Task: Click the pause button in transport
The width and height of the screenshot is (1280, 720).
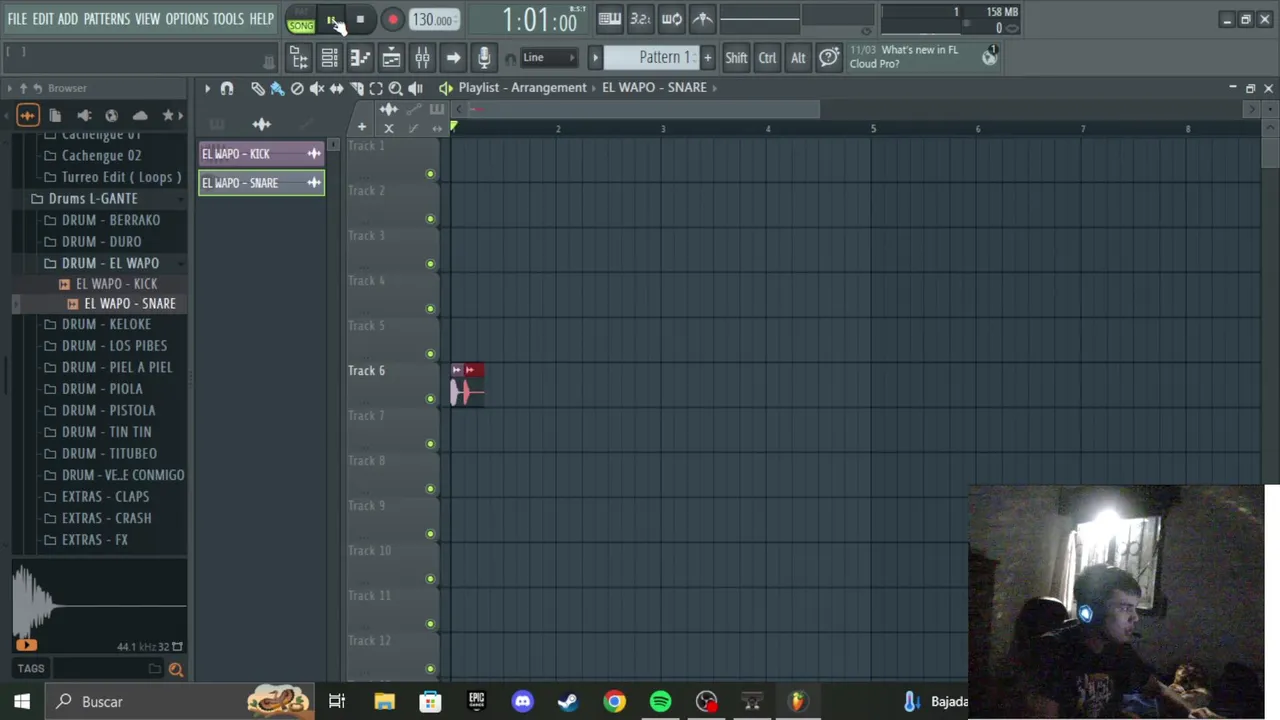Action: point(332,19)
